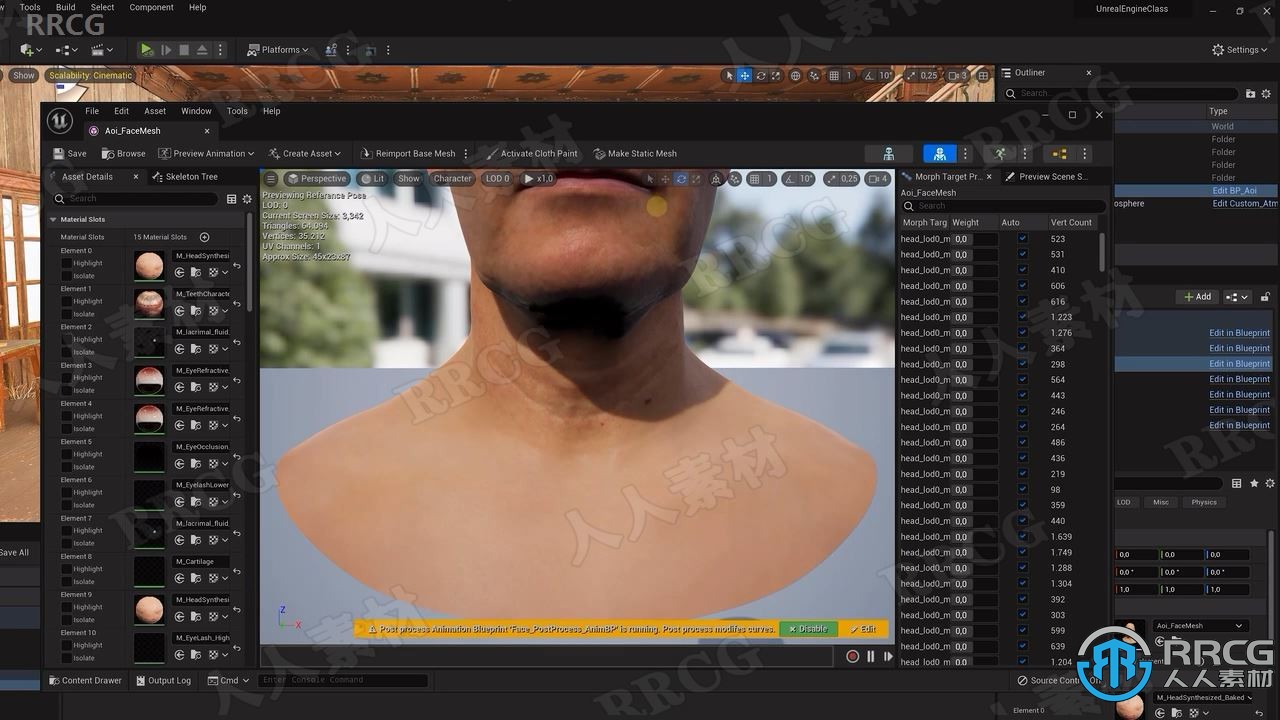The width and height of the screenshot is (1280, 720).
Task: Switch to the Animation mode running-figure icon
Action: [999, 153]
